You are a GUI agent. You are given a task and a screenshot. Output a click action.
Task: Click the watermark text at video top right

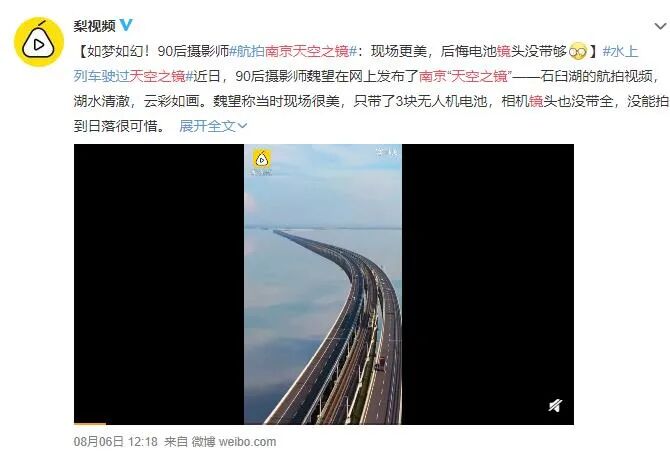tap(387, 152)
